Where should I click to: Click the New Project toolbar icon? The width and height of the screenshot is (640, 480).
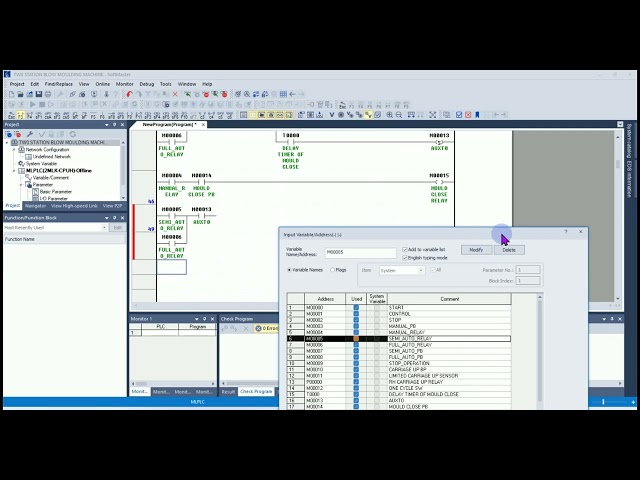tap(11, 94)
